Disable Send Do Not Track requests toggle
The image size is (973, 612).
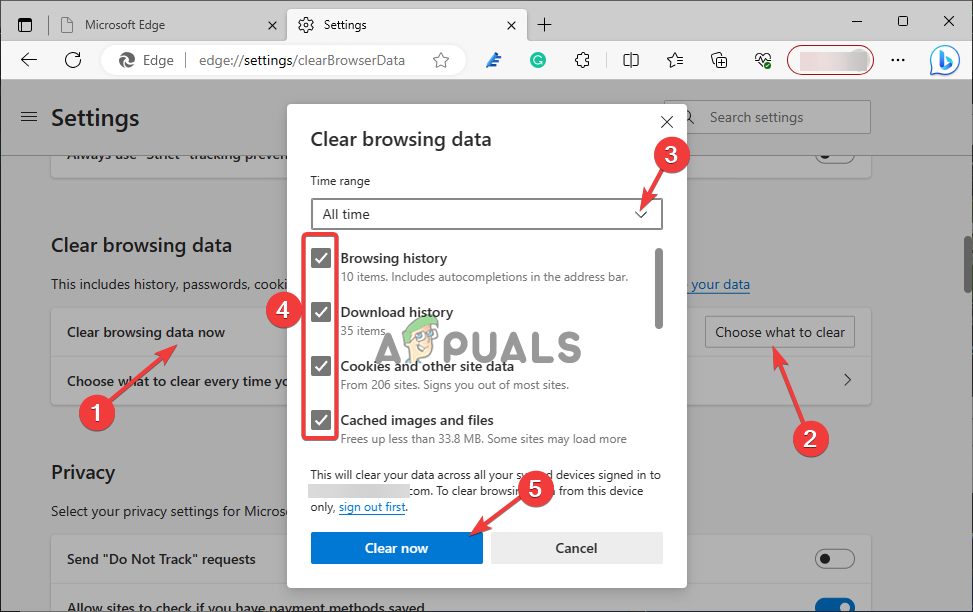[835, 559]
